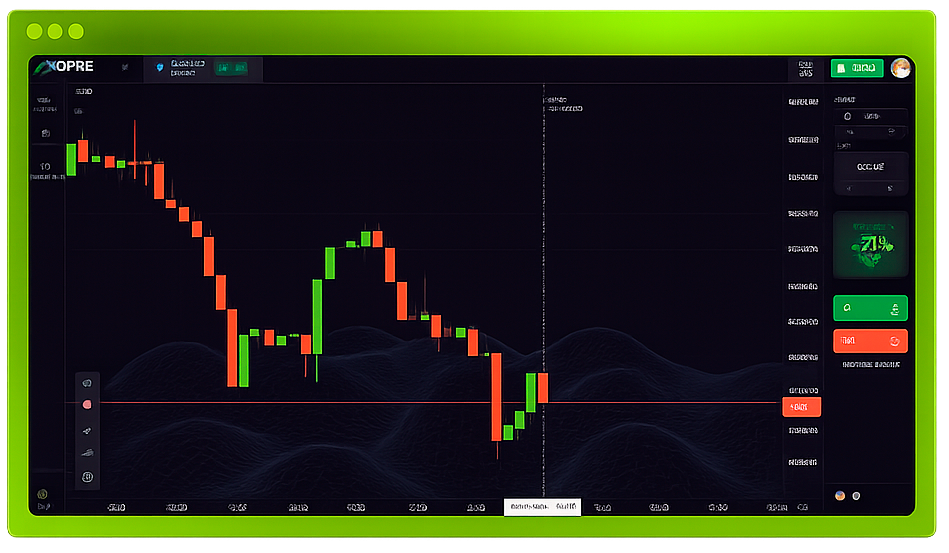The image size is (949, 553).
Task: Click the "10" value in the left sidebar
Action: (45, 166)
